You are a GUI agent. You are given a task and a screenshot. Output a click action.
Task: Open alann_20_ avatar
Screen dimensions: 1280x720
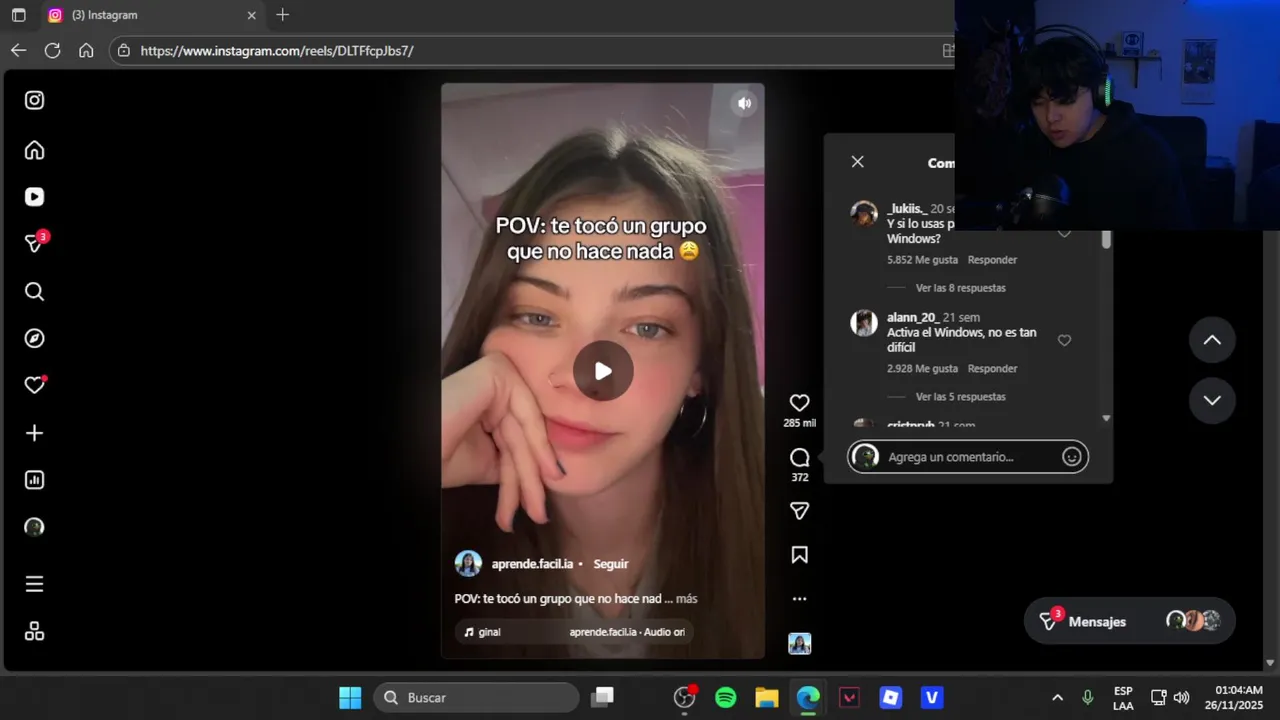[x=864, y=322]
